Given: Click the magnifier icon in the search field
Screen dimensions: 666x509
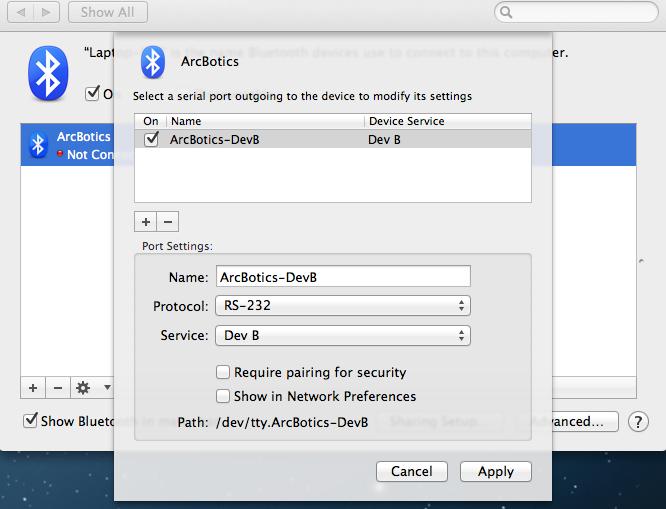Looking at the screenshot, I should pos(505,12).
